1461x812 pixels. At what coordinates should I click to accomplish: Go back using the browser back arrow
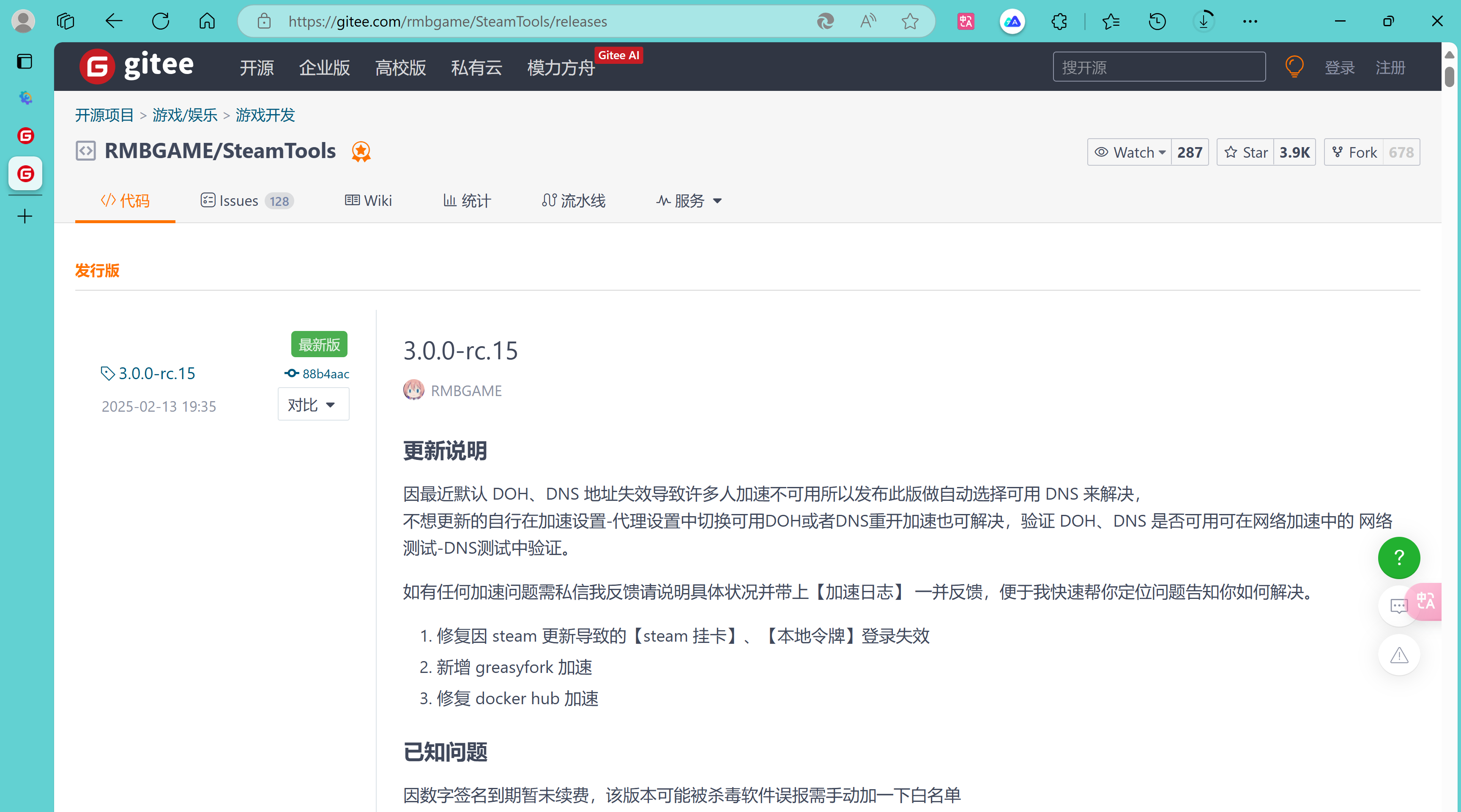[x=114, y=22]
